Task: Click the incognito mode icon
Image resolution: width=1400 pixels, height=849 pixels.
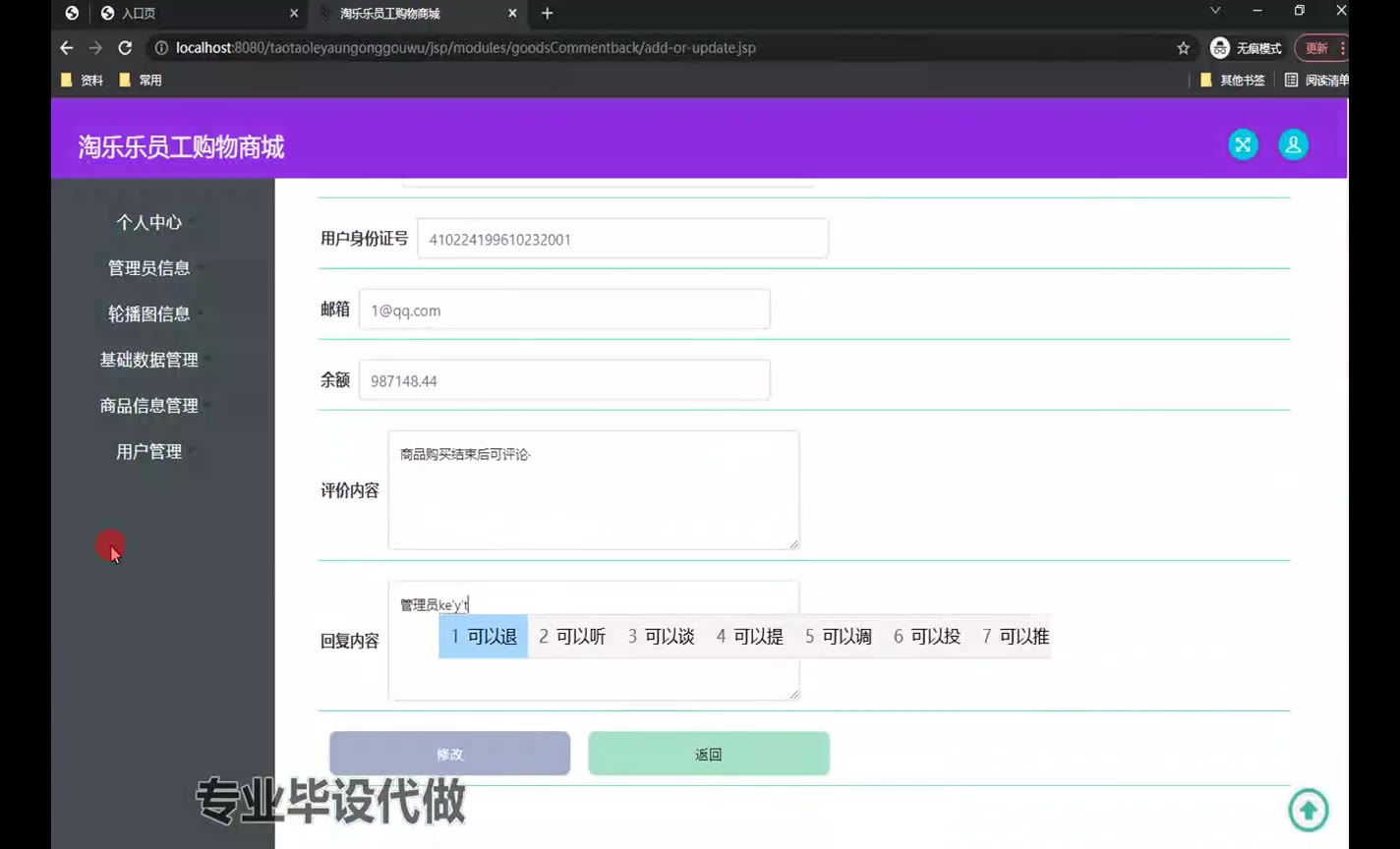Action: (x=1220, y=47)
